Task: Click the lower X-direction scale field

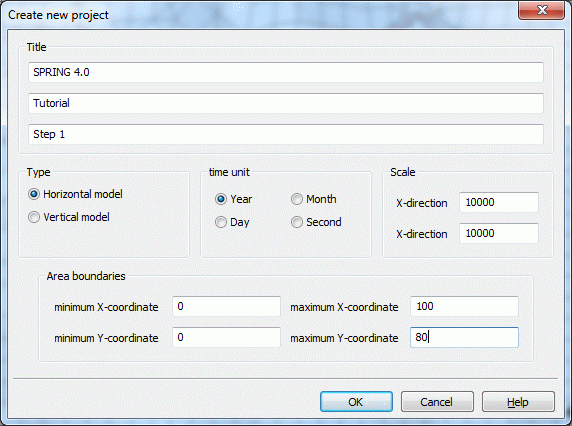Action: (x=499, y=233)
